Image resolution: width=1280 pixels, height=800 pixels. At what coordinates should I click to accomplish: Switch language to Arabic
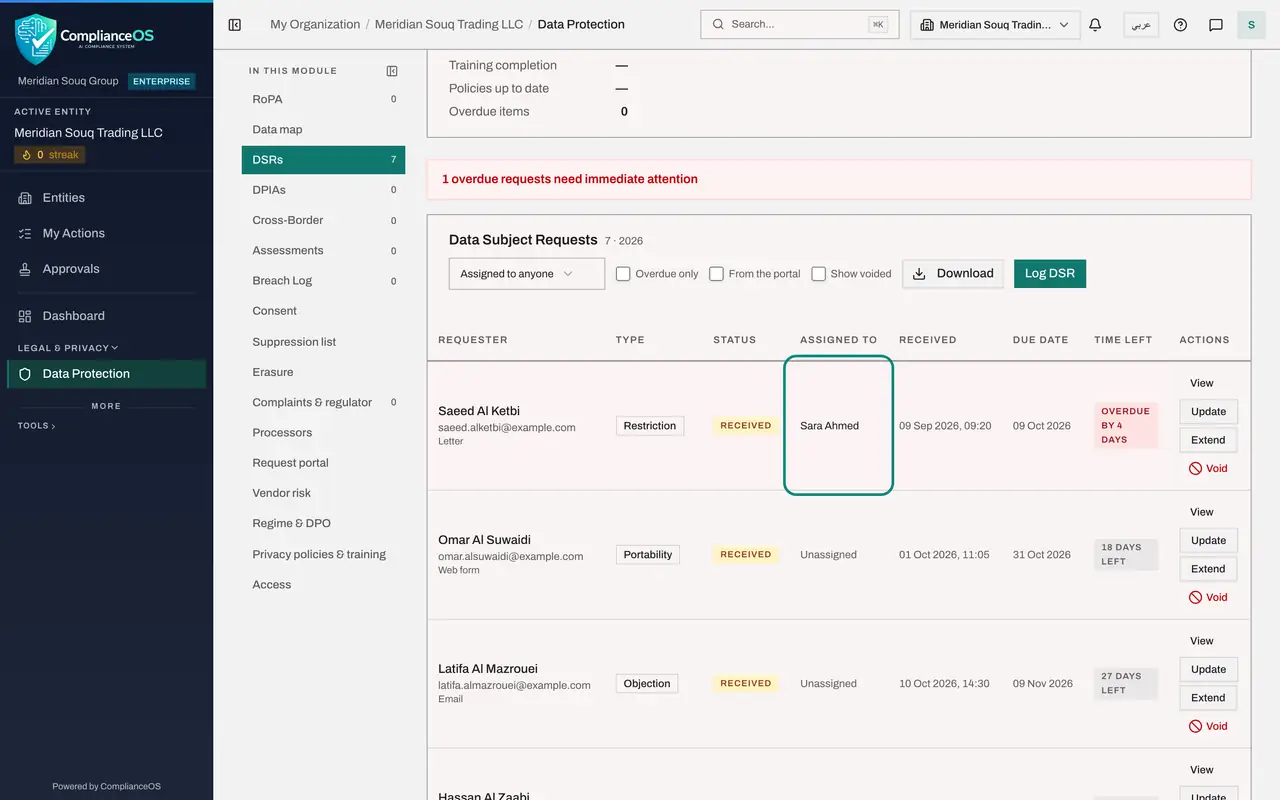[1141, 25]
